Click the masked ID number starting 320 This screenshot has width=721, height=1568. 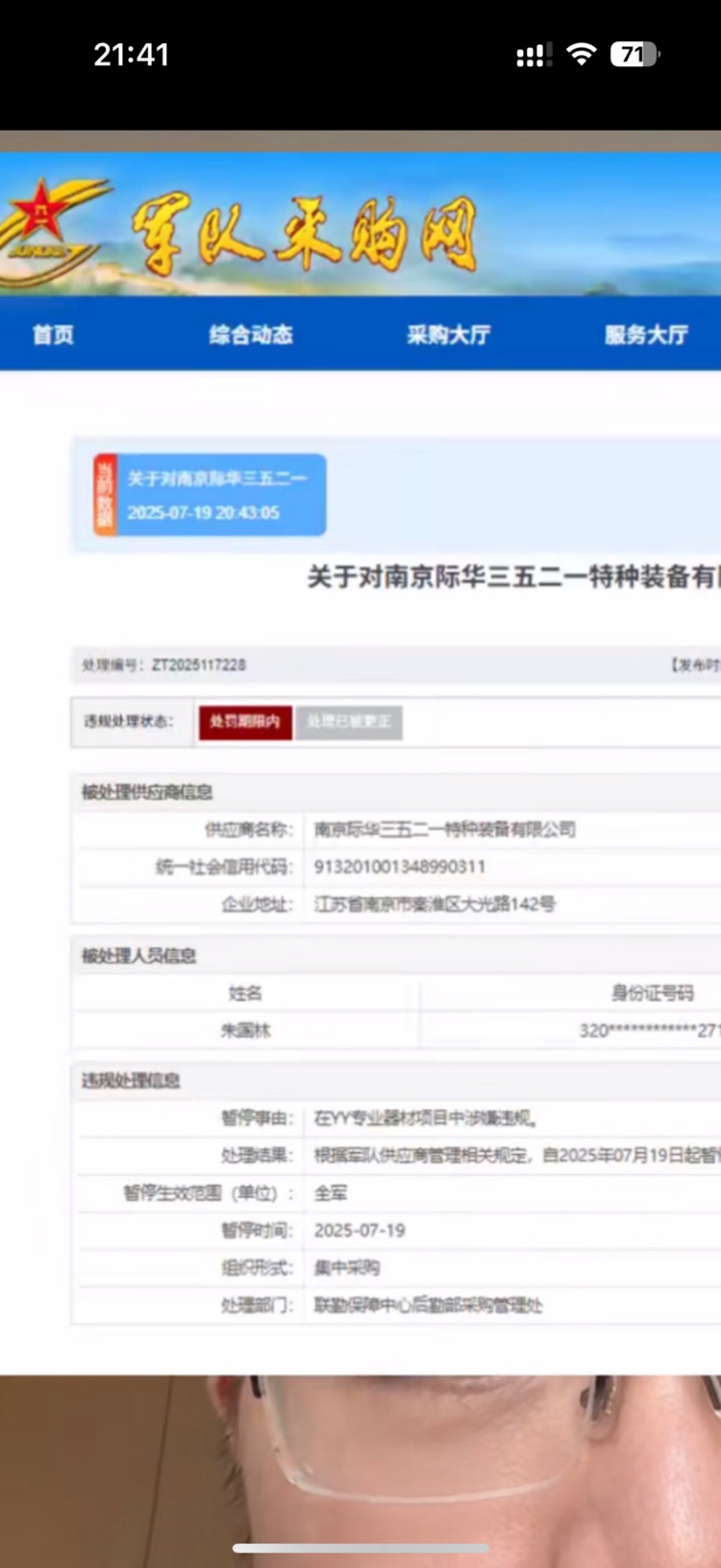pyautogui.click(x=649, y=1030)
